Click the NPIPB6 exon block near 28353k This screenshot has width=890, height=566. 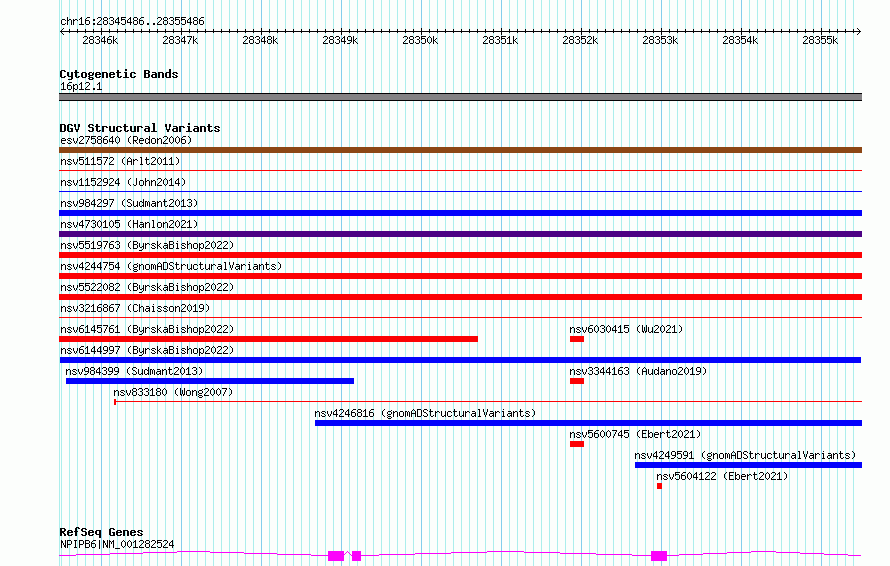coord(659,556)
